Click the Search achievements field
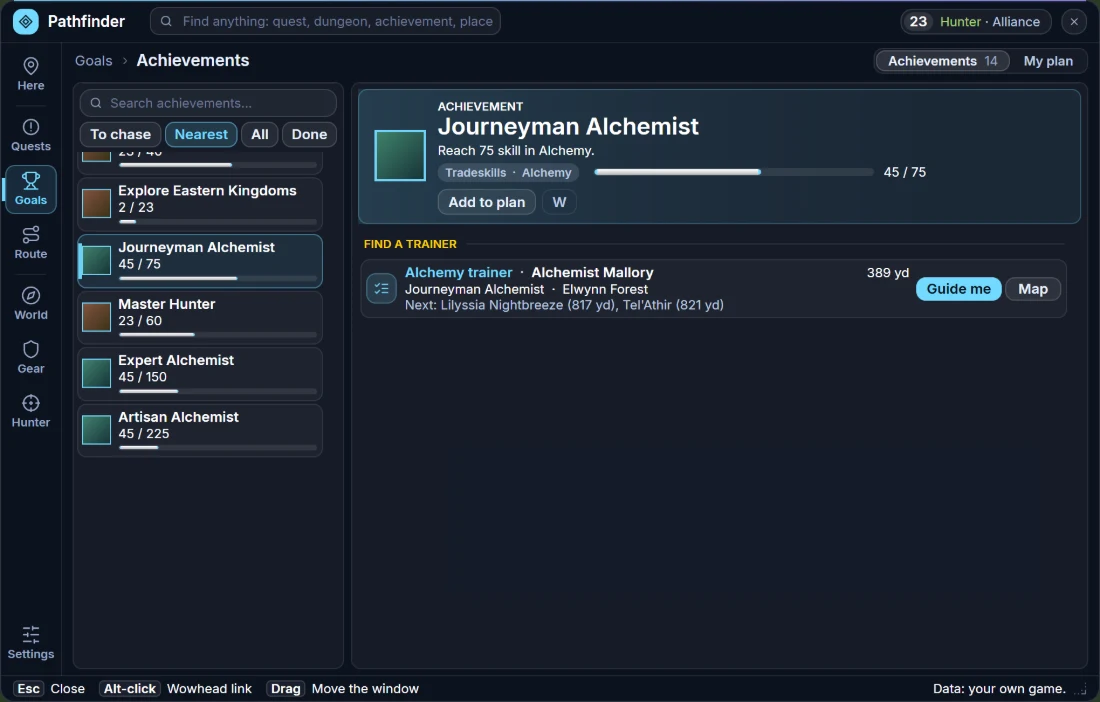This screenshot has height=702, width=1100. click(x=208, y=103)
